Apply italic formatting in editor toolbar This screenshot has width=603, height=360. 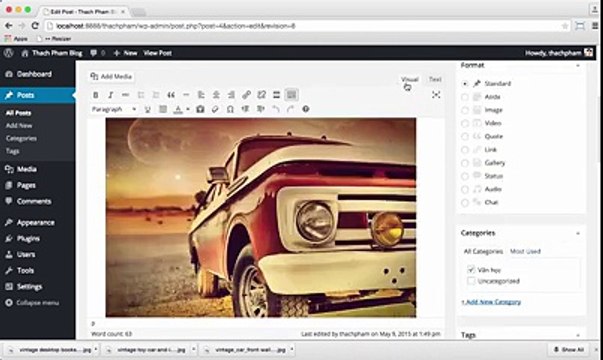[x=110, y=95]
